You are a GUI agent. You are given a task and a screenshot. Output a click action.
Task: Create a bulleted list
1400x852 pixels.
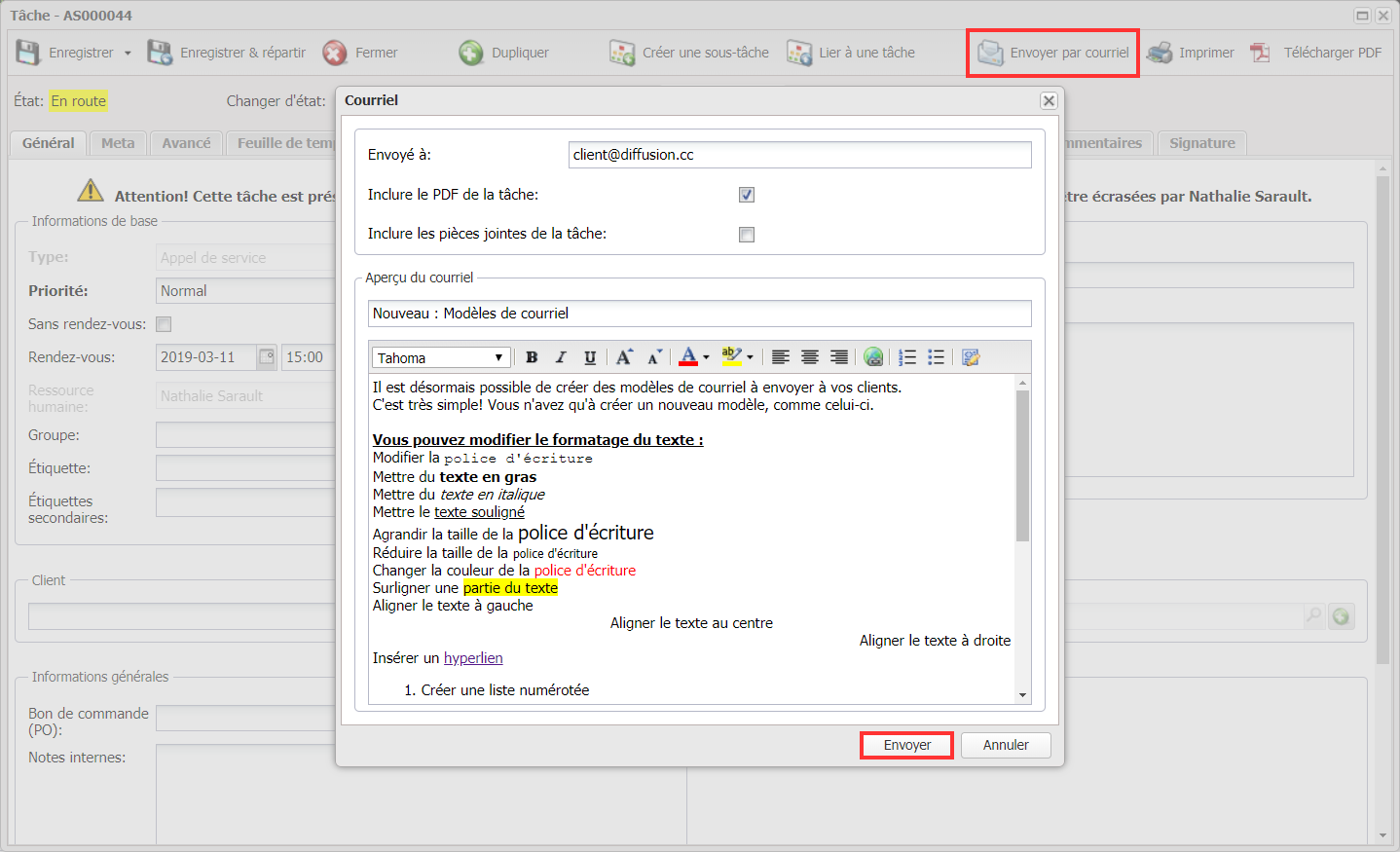coord(936,357)
